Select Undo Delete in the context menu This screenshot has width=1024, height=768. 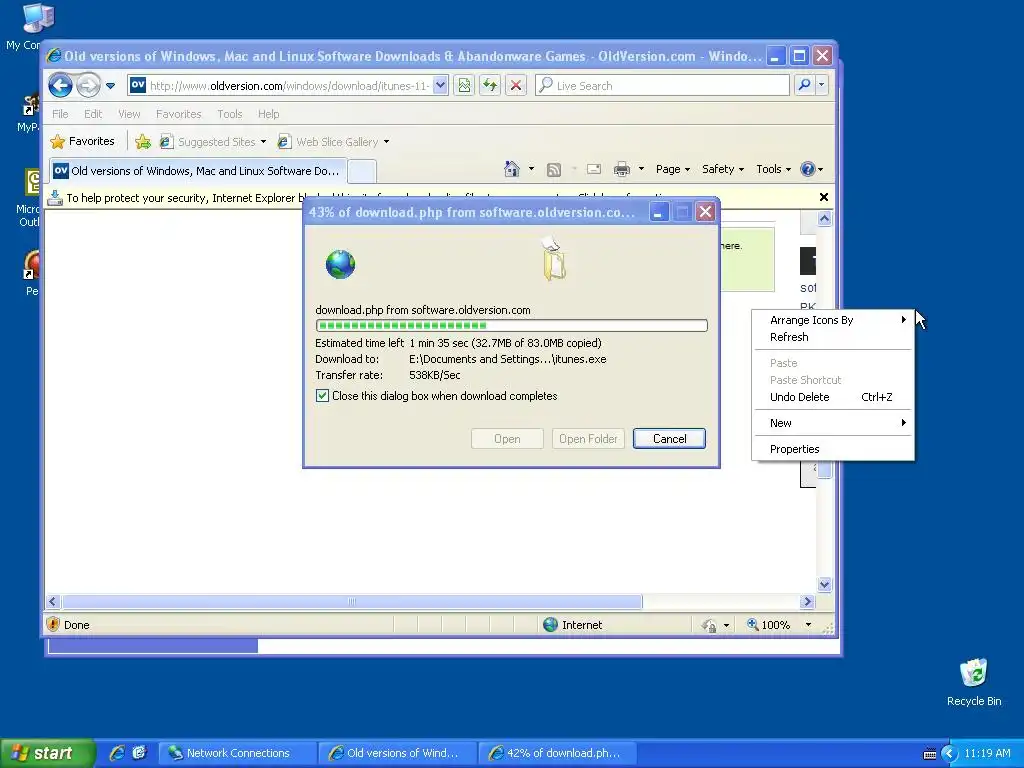coord(833,397)
